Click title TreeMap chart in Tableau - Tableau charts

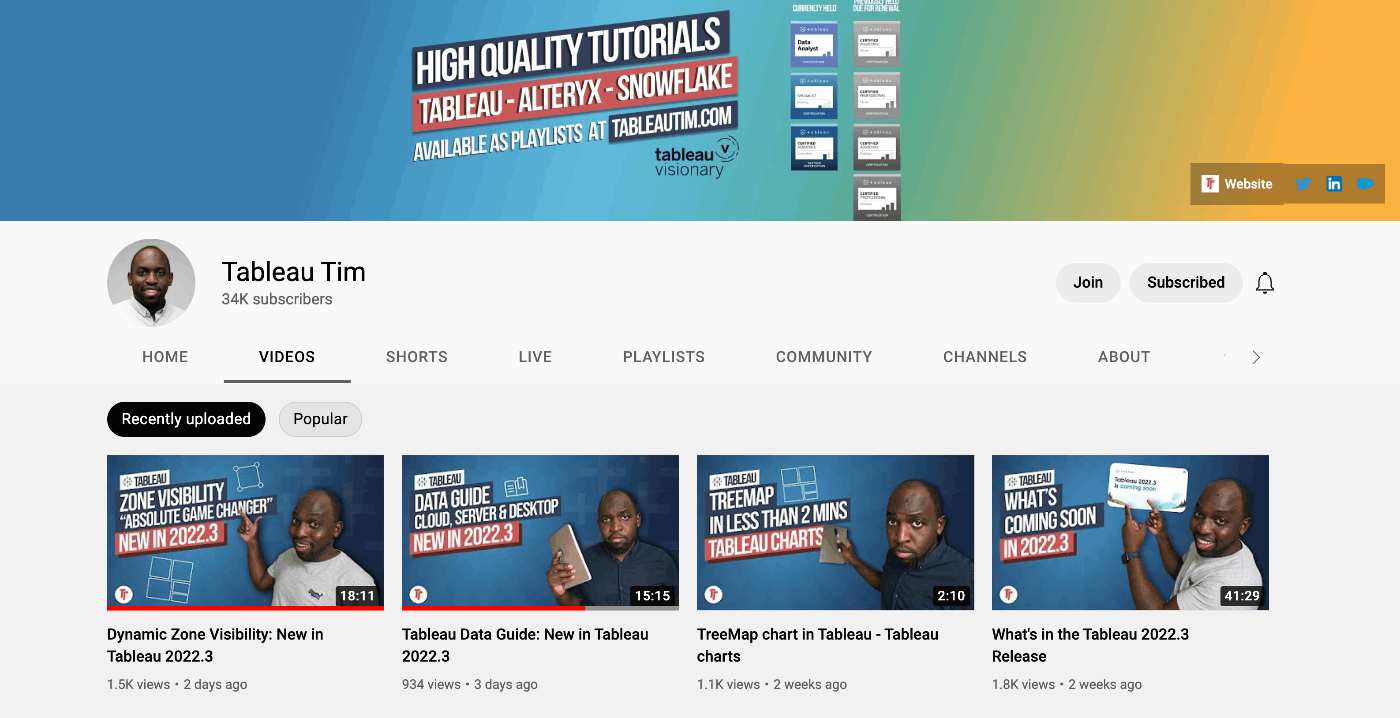818,645
